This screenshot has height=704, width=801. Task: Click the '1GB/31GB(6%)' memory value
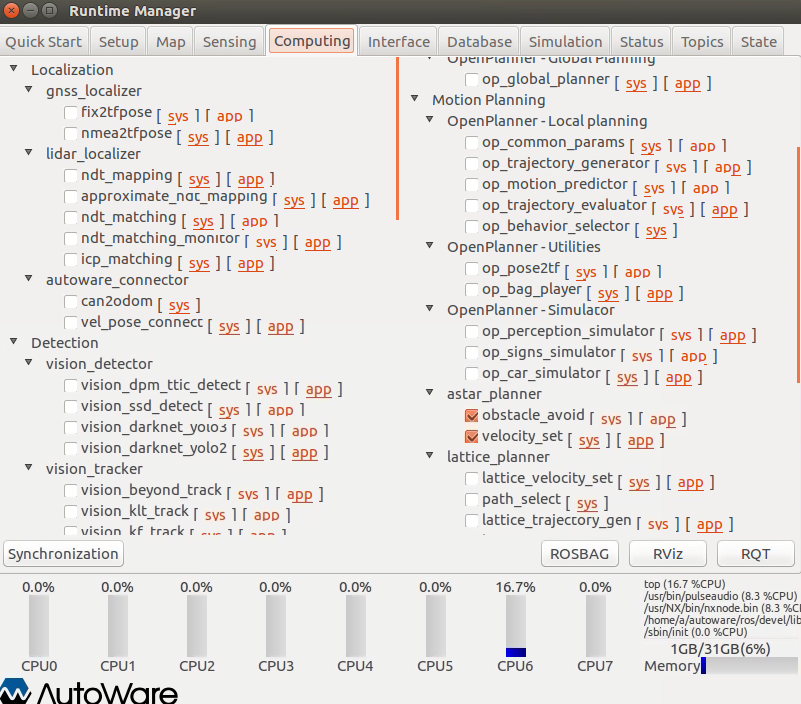(720, 649)
